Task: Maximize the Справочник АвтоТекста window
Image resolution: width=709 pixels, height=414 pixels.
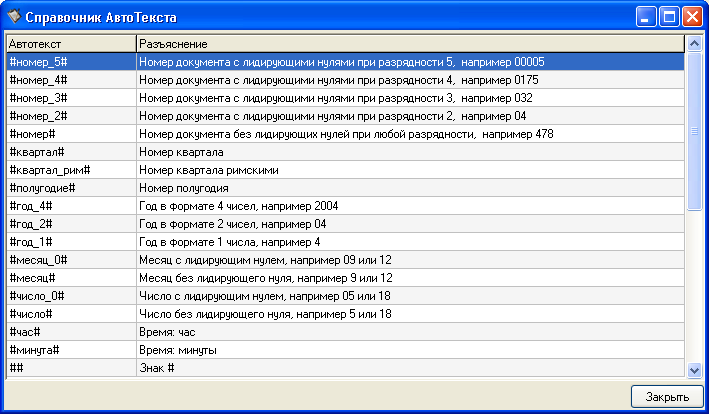Action: (668, 16)
